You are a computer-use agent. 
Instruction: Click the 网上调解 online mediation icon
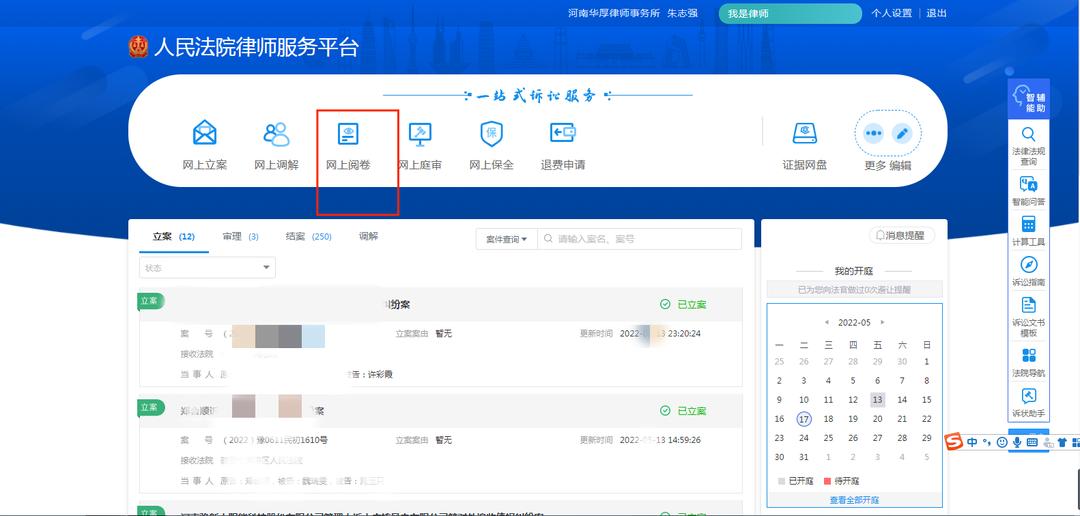coord(276,133)
